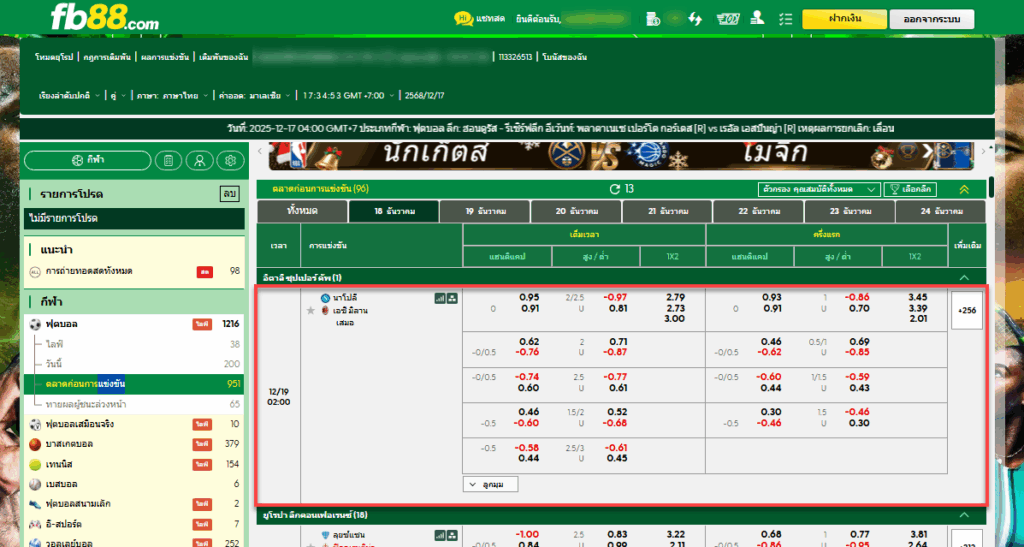The image size is (1024, 547).
Task: Select the 20 ธันวาคม tab
Action: [x=575, y=211]
